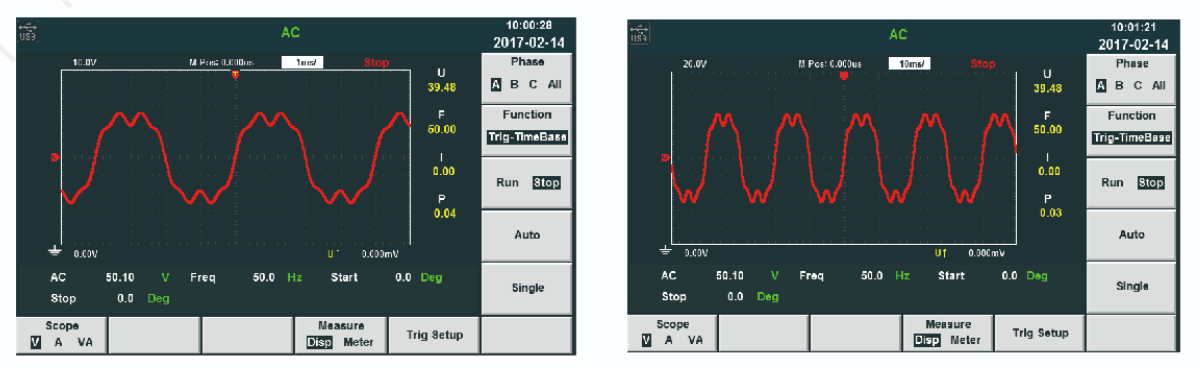This screenshot has width=1195, height=369.
Task: Click the red trigger marker atop the left waveform
Action: click(x=235, y=75)
